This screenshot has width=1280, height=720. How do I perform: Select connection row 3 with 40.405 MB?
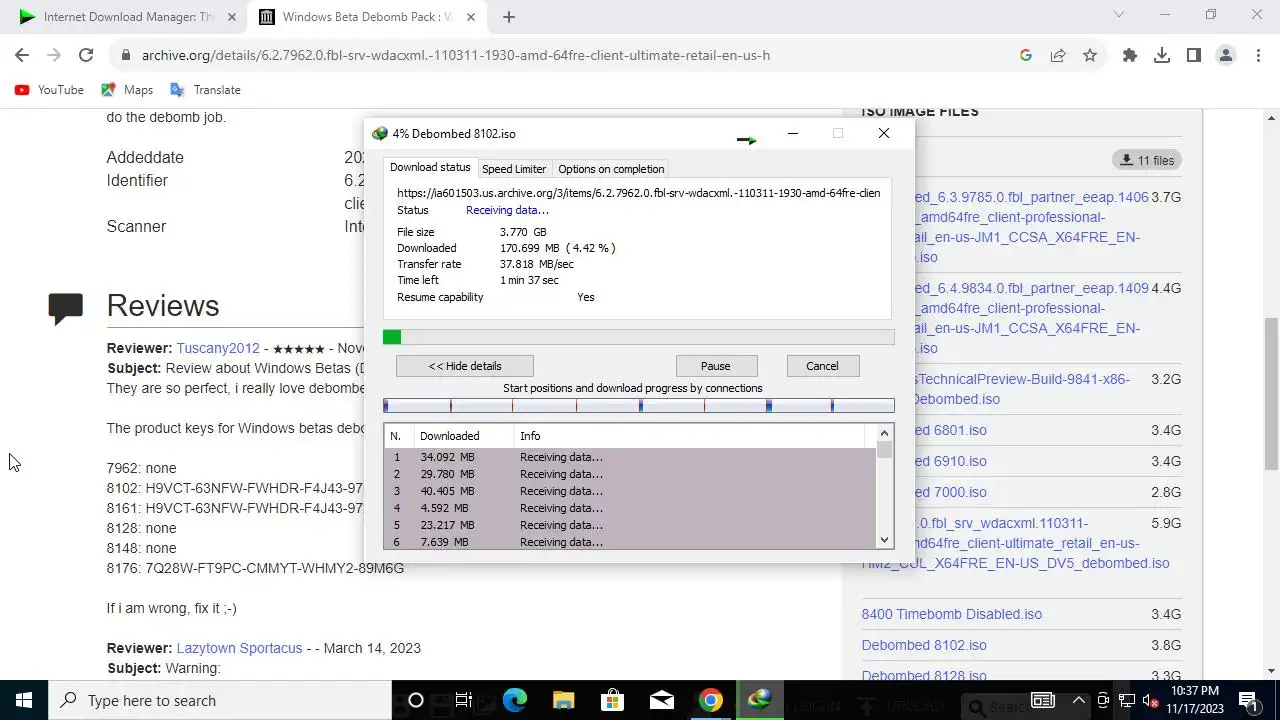630,491
